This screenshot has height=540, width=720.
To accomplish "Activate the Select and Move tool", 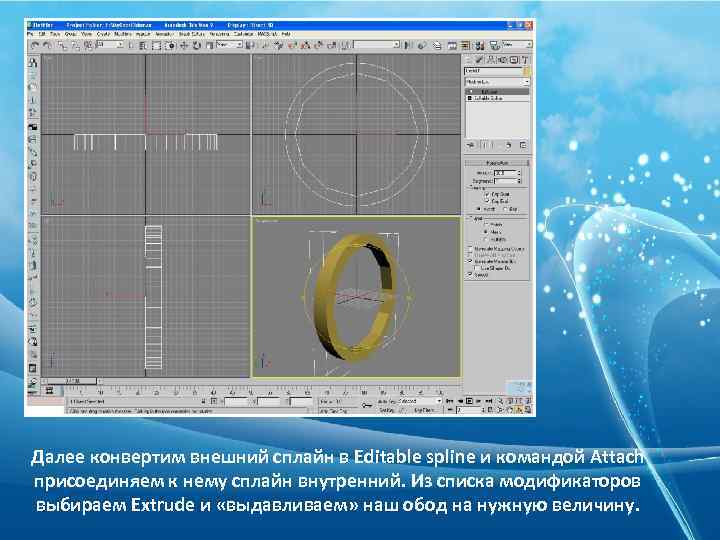I will [184, 45].
